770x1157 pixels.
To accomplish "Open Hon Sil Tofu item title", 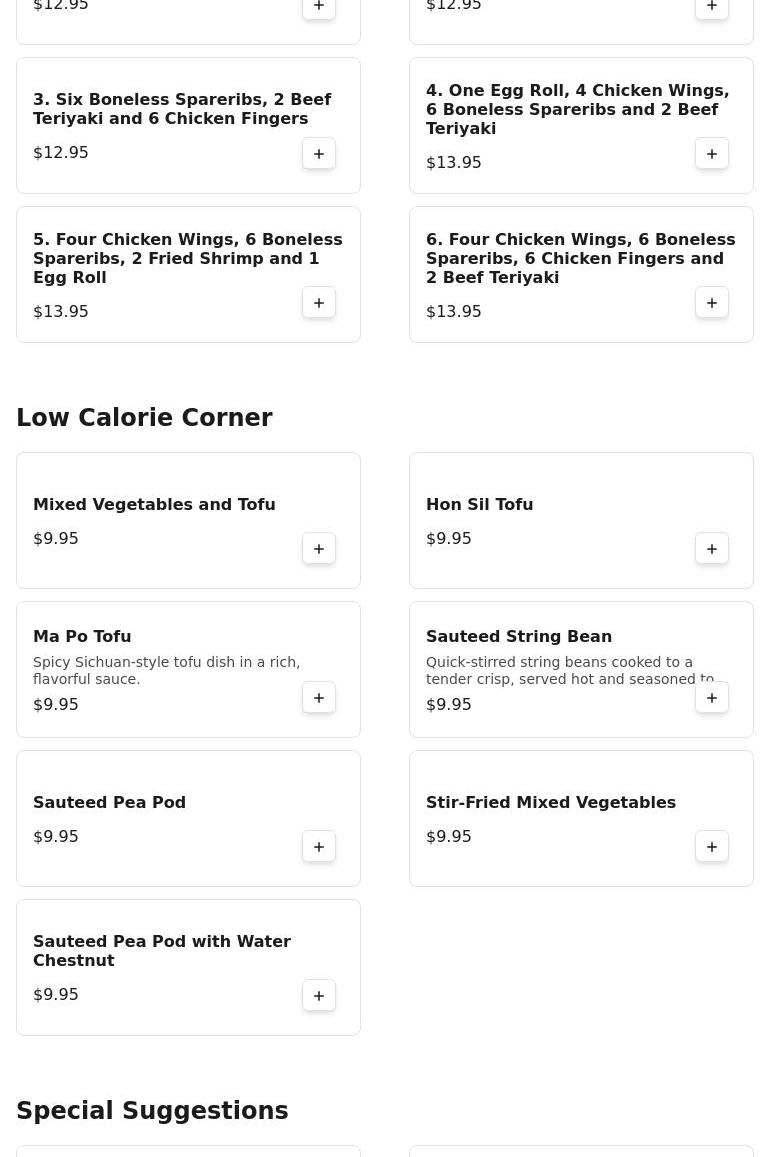I will pos(479,505).
